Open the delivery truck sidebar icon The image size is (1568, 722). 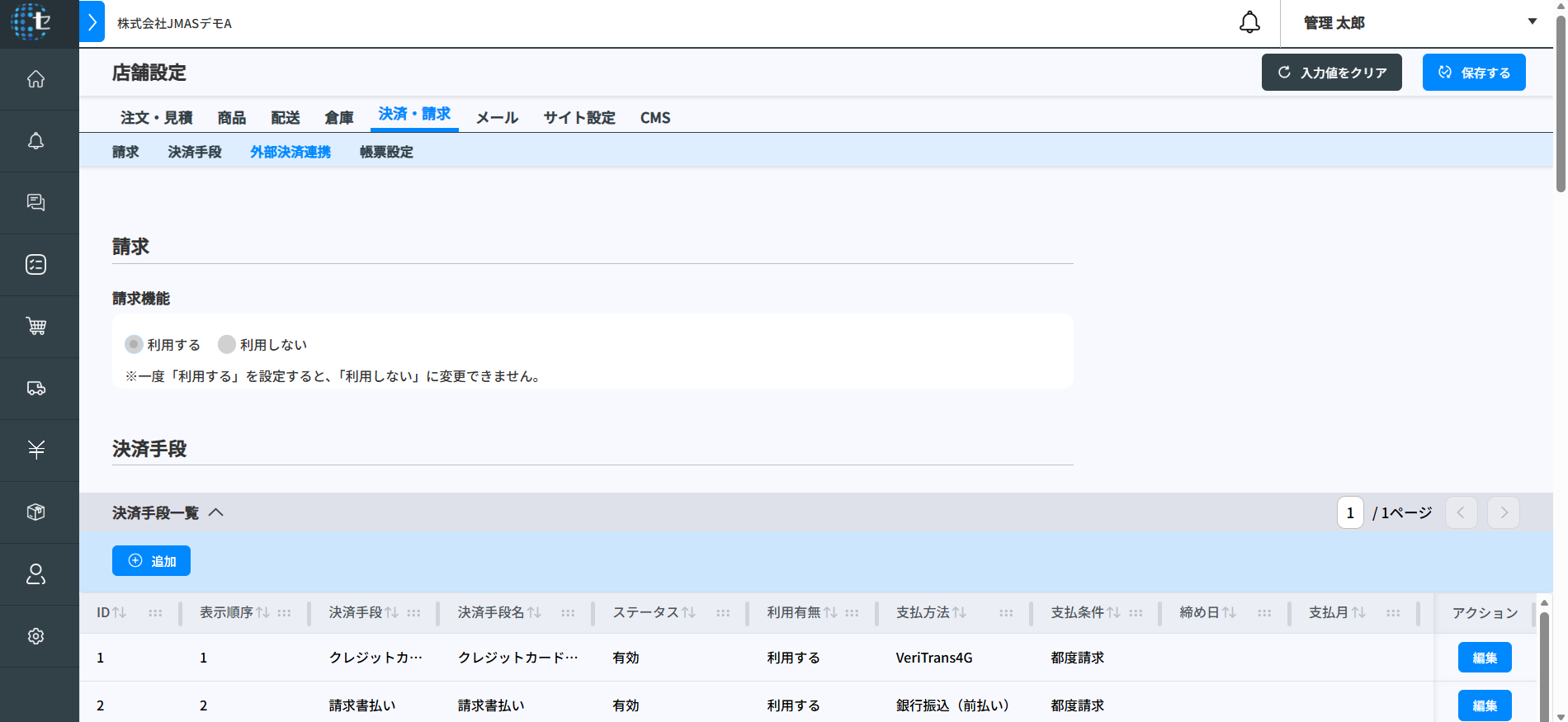point(35,389)
